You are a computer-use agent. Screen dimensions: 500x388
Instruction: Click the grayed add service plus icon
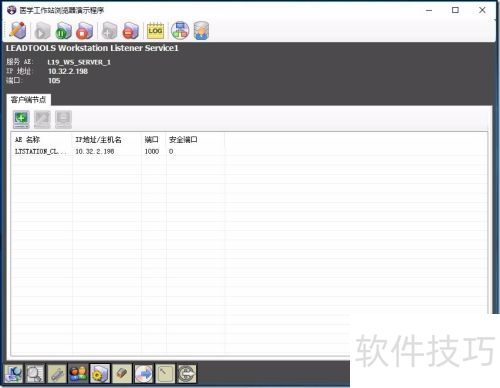110,31
